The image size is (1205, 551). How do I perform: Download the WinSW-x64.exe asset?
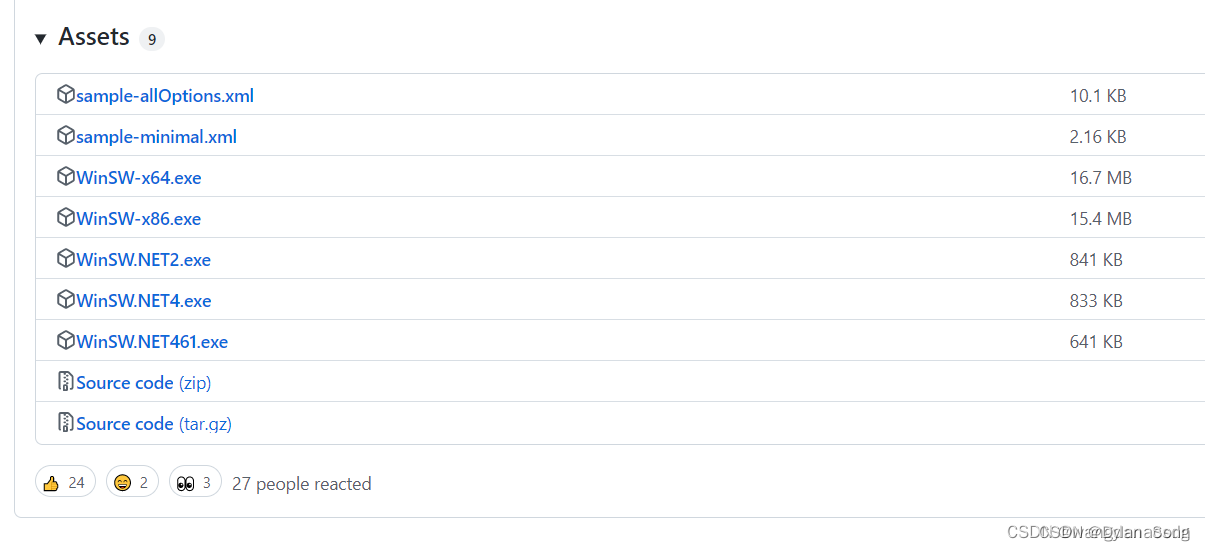(x=139, y=178)
